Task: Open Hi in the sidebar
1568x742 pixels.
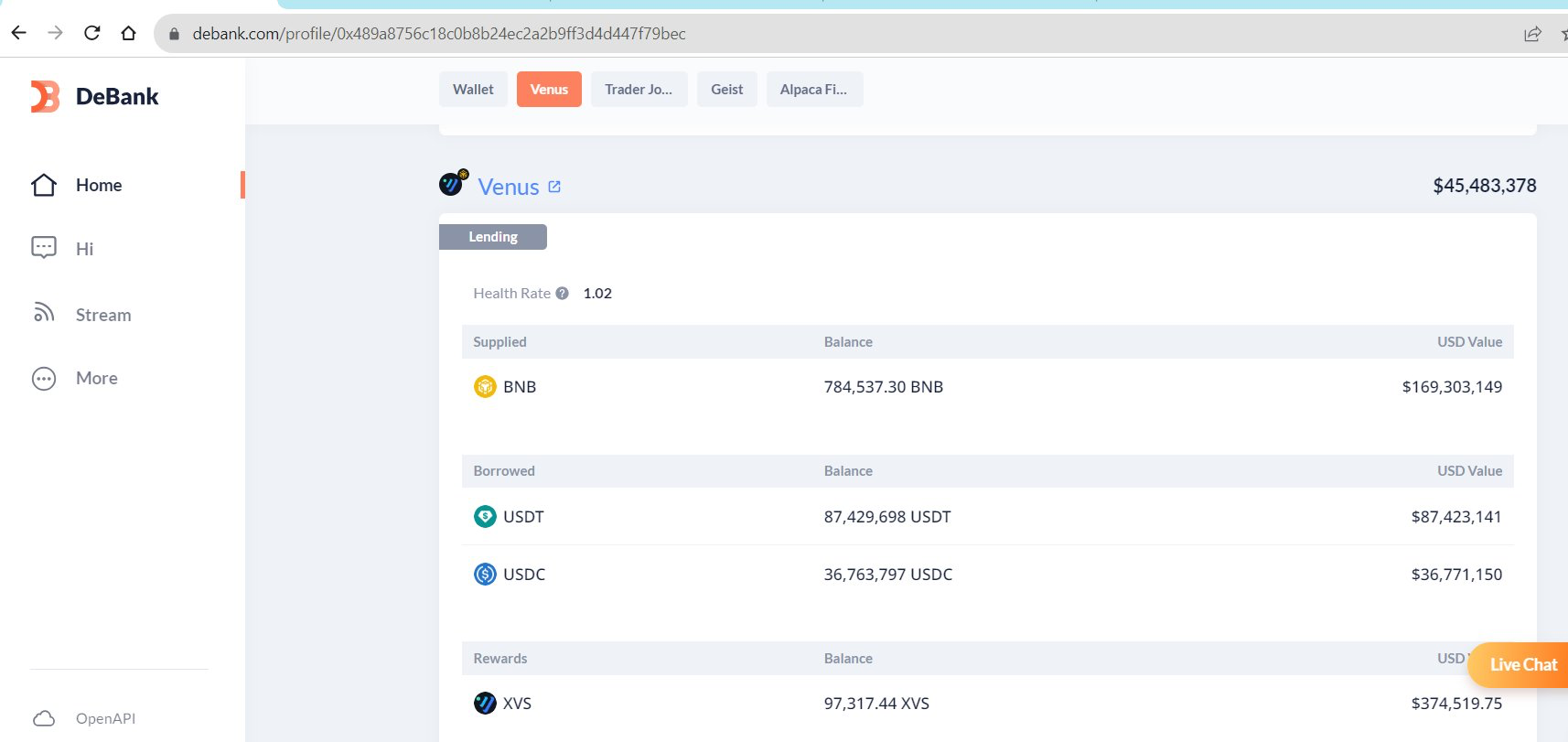Action: tap(84, 249)
